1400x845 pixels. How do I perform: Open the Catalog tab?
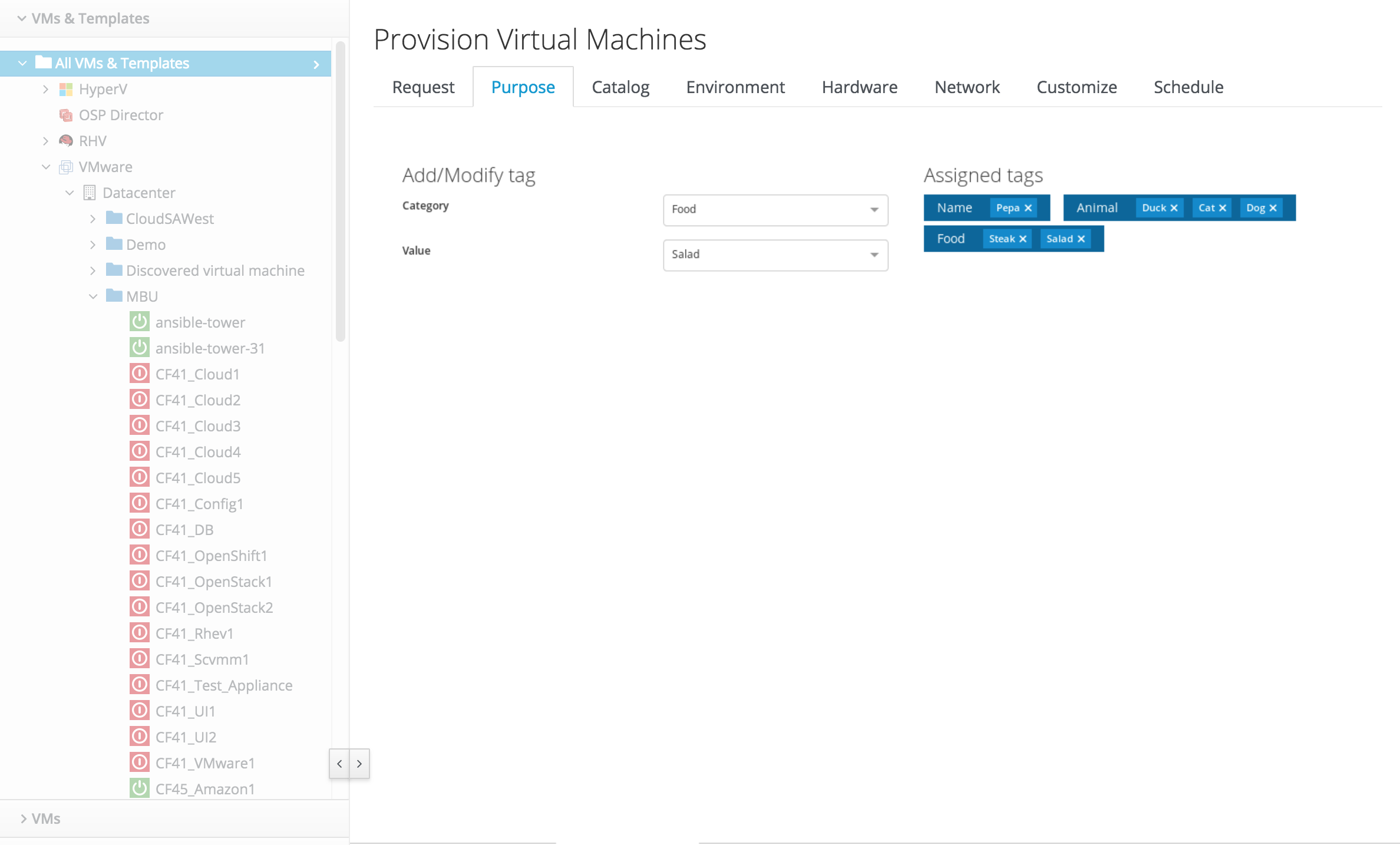[x=620, y=87]
